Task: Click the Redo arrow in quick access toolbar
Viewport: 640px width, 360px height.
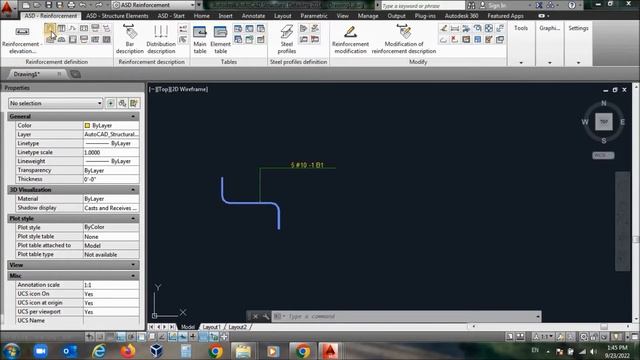Action: tap(98, 5)
